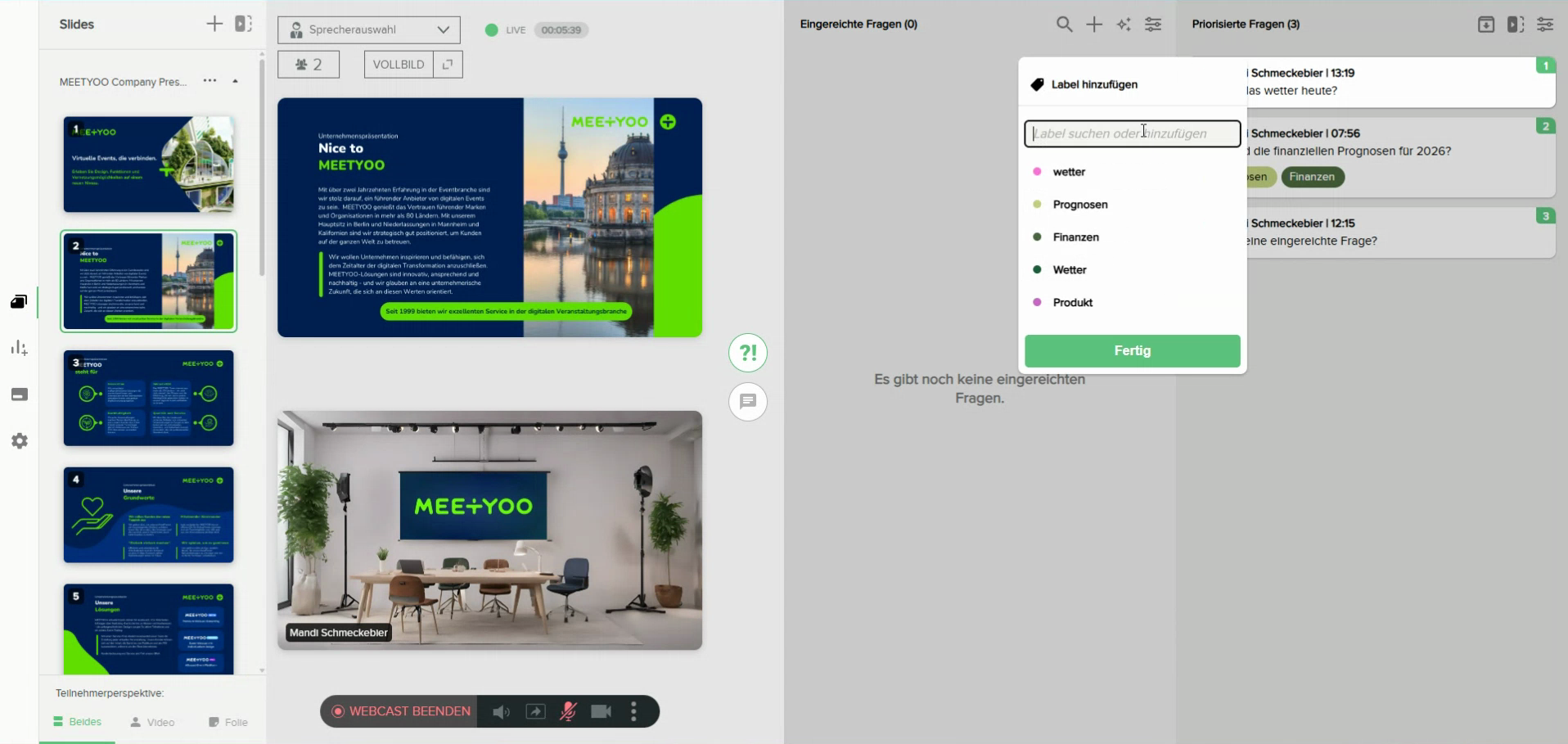The width and height of the screenshot is (1568, 744).
Task: Select the Finanzen label from list
Action: point(1075,237)
